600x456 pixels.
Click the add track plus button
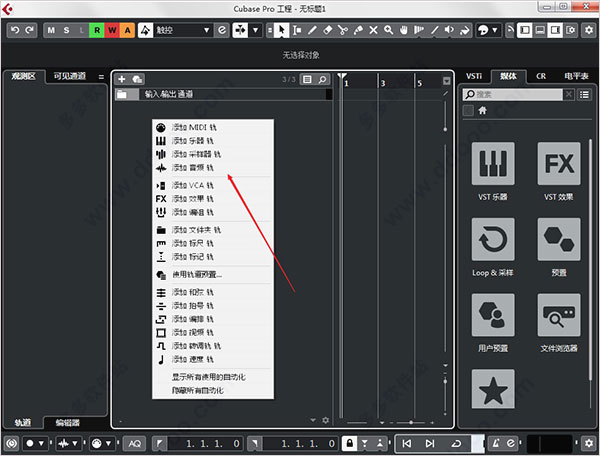tap(122, 78)
